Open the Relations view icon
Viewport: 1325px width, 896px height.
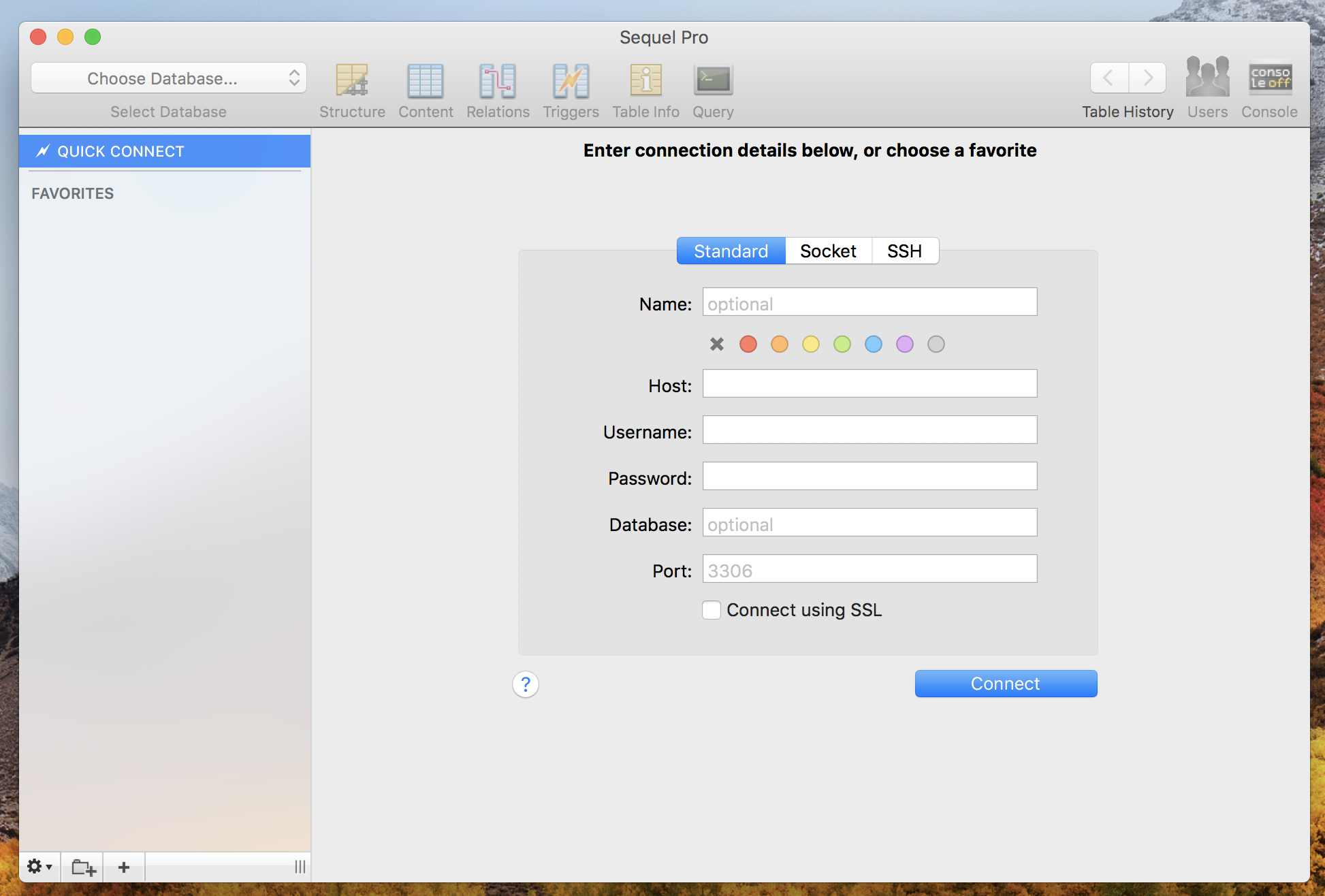(498, 81)
